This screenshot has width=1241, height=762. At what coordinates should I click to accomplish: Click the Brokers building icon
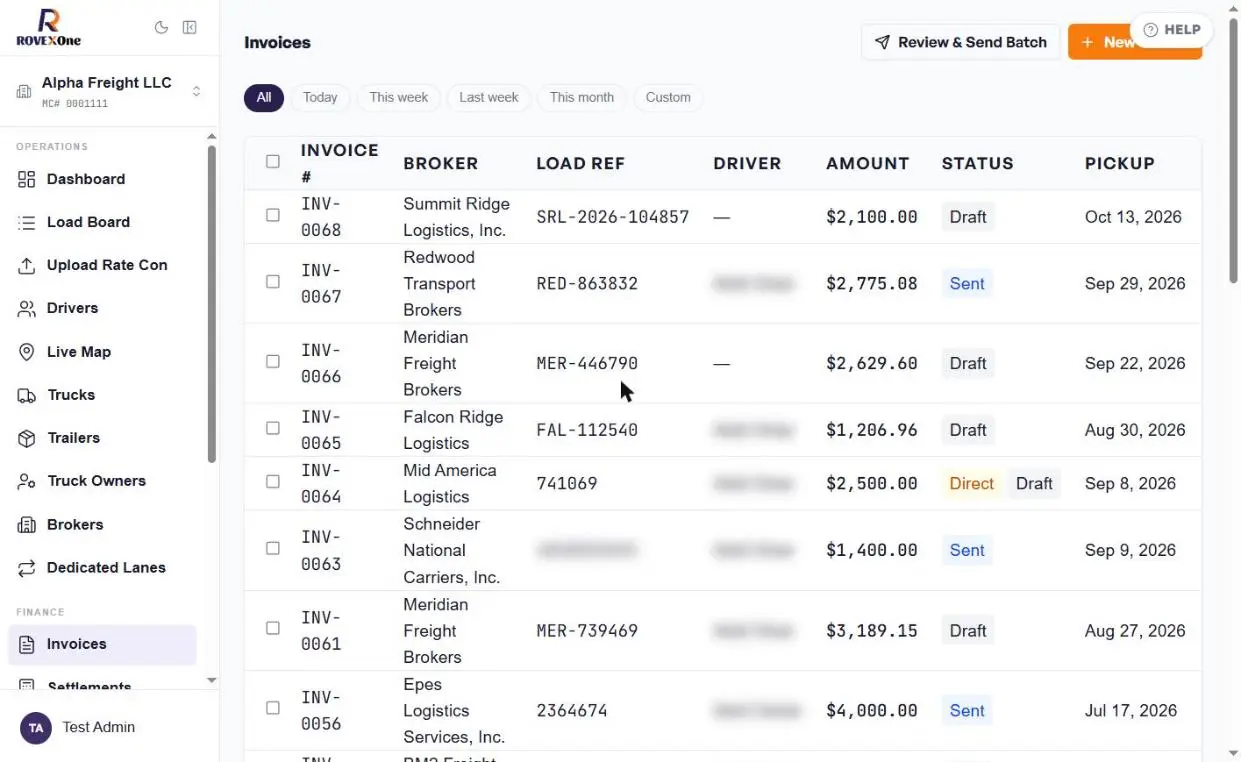point(27,525)
